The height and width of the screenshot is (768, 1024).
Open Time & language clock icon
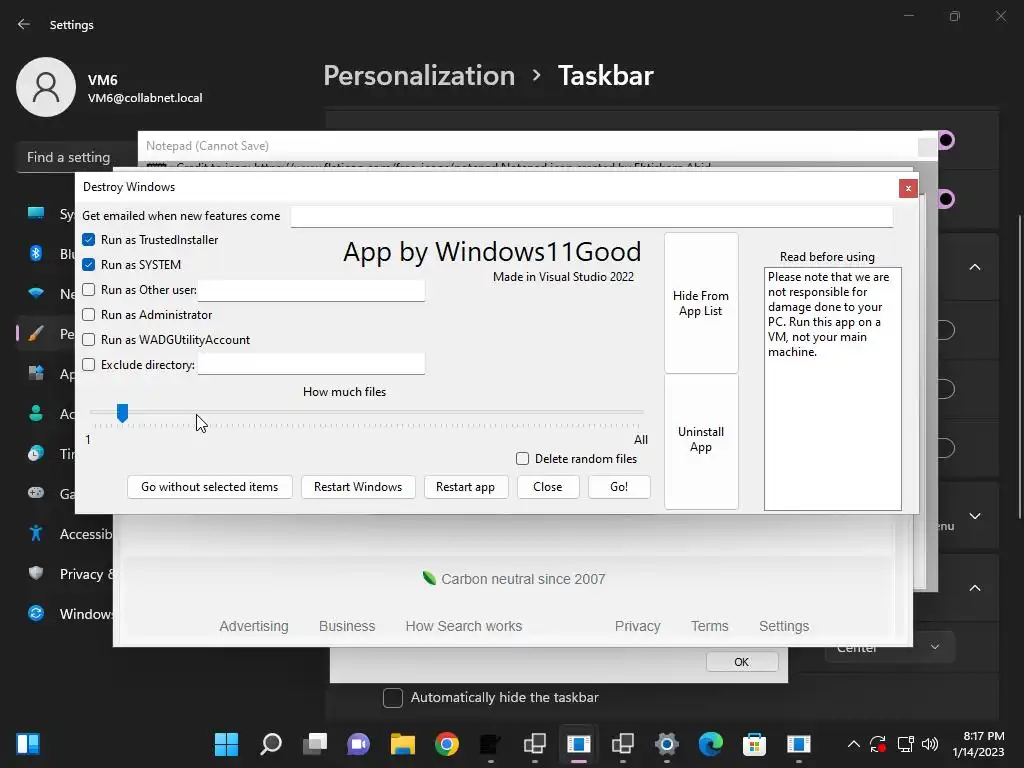point(36,453)
